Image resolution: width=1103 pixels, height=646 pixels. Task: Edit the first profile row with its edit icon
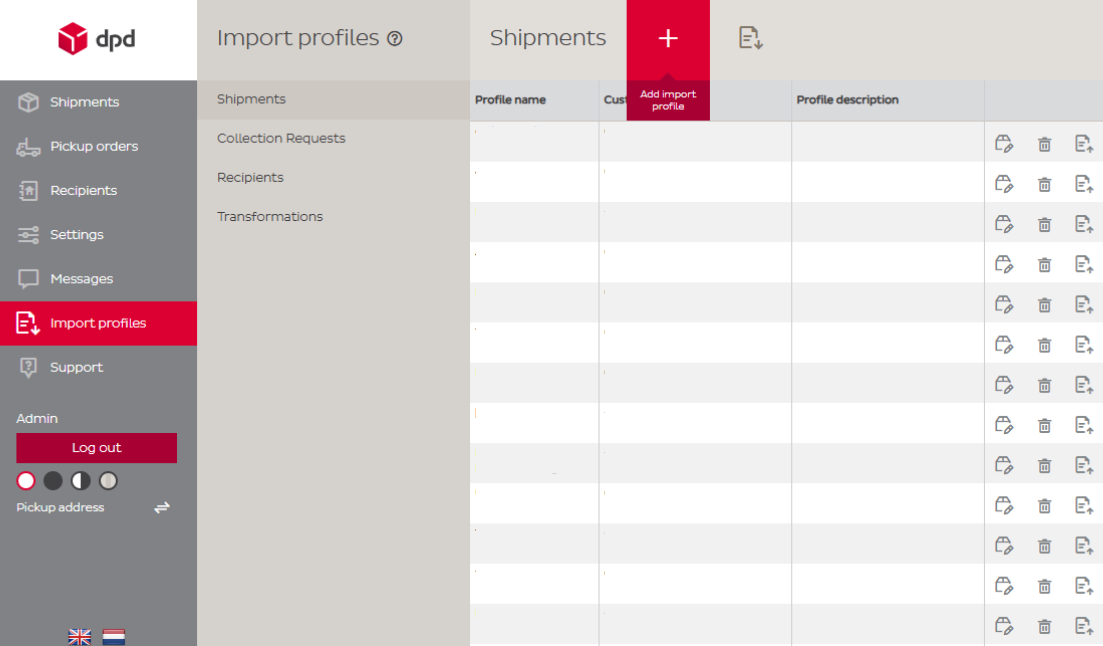click(1004, 144)
